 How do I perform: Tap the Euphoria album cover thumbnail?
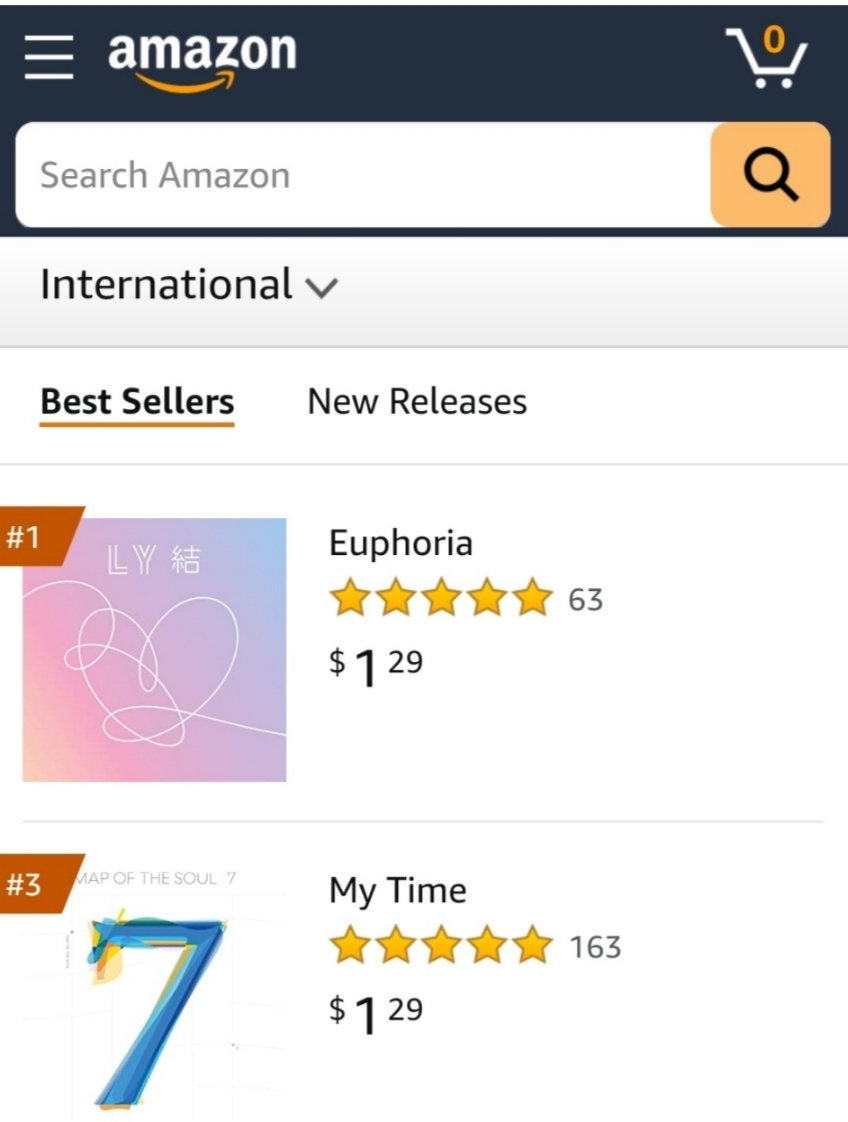click(x=155, y=650)
